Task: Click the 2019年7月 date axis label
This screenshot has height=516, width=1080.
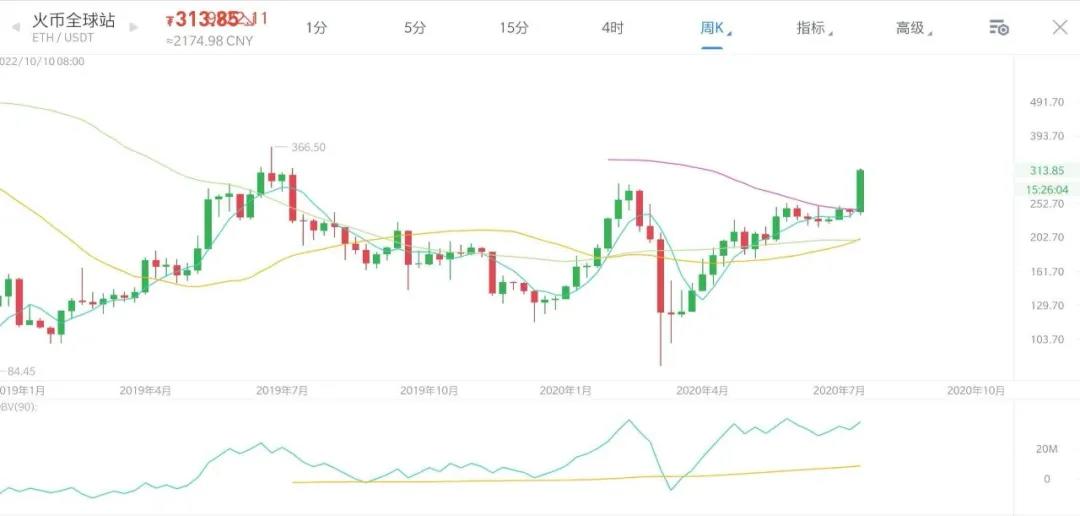Action: [280, 390]
